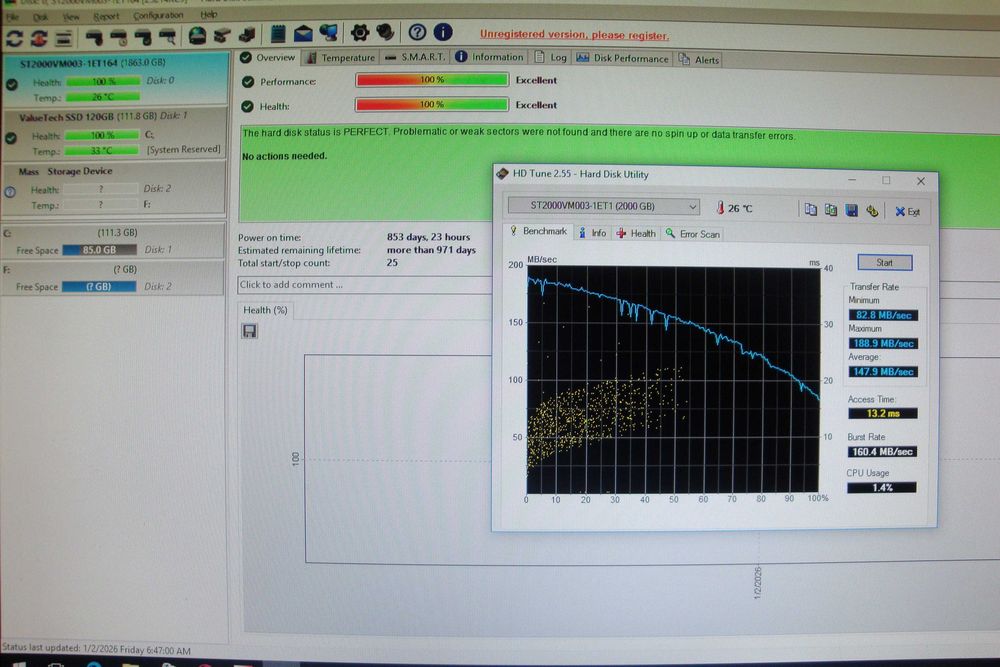Click the 160.4 MB/sec burst rate value
The height and width of the screenshot is (667, 1000).
[882, 451]
